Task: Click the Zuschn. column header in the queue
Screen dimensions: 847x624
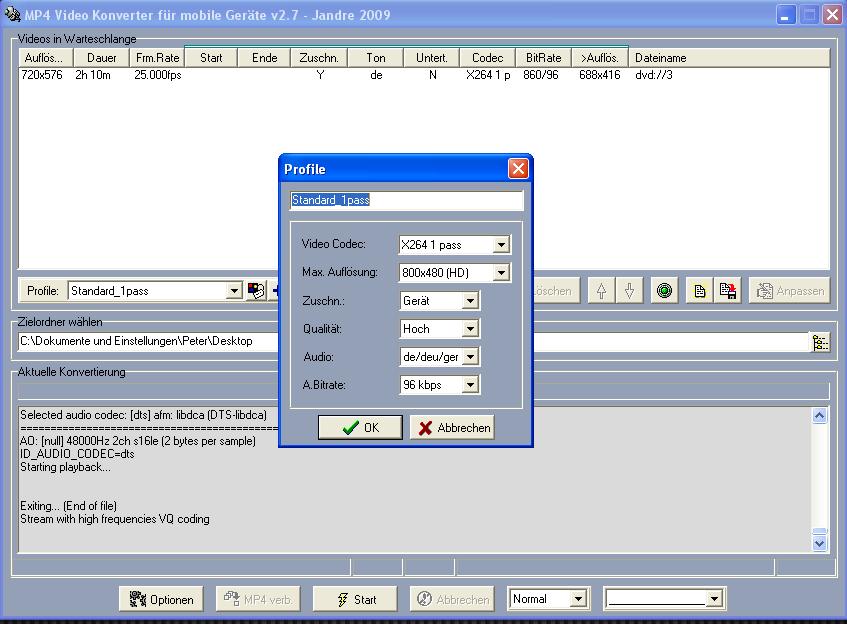Action: pos(319,58)
